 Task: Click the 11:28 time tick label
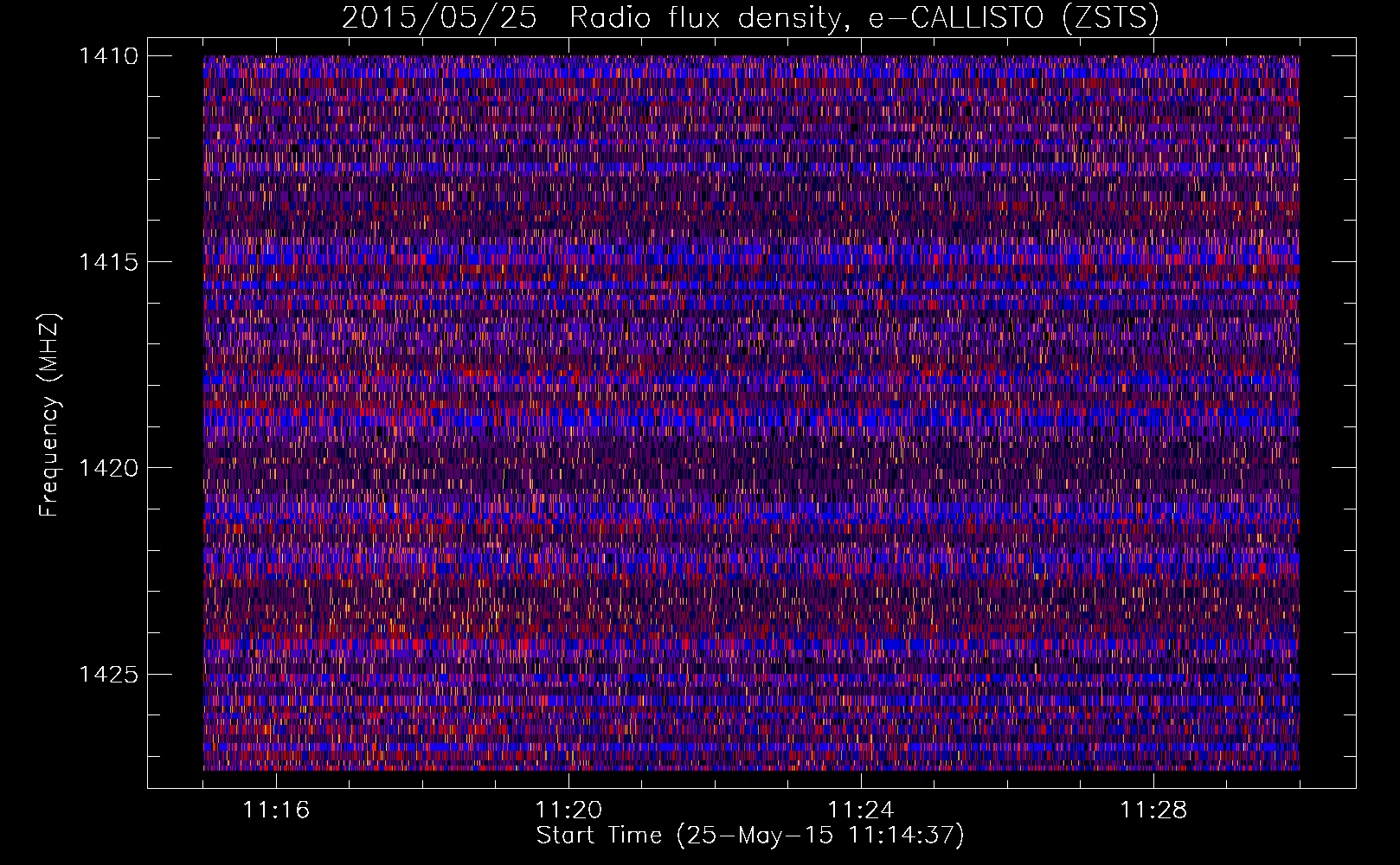[x=1153, y=810]
